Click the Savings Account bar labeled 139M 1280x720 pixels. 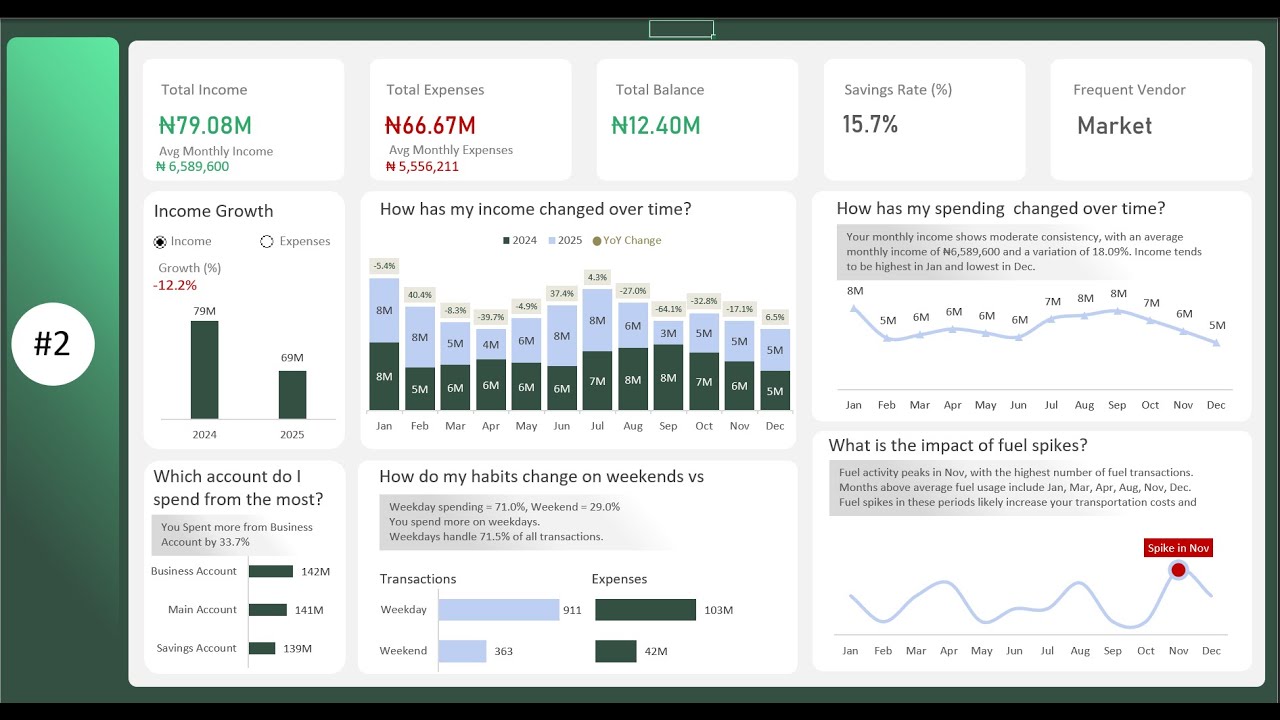(262, 648)
